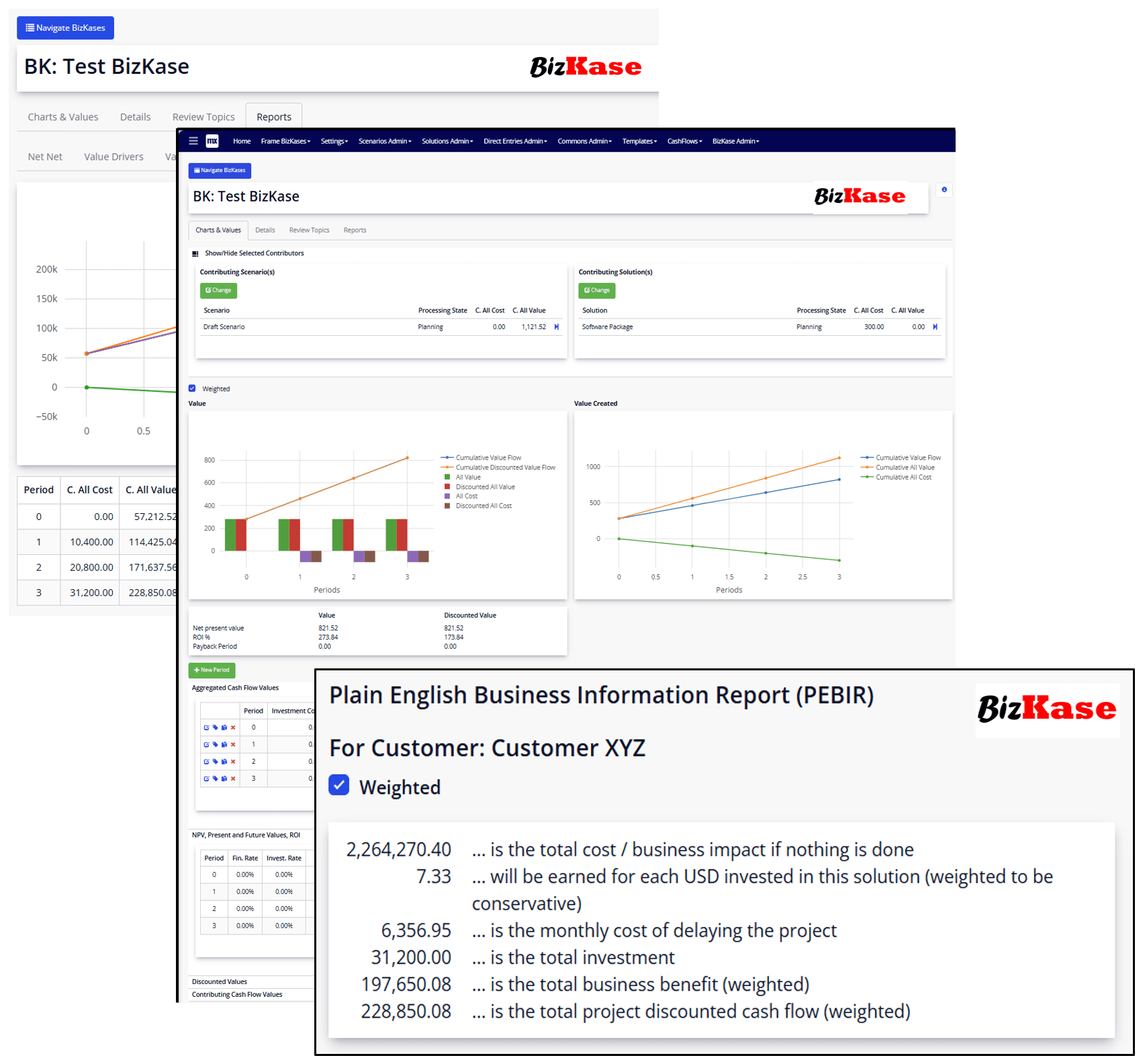Expand the CashFlows dropdown menu
1147x1064 pixels.
pos(684,141)
